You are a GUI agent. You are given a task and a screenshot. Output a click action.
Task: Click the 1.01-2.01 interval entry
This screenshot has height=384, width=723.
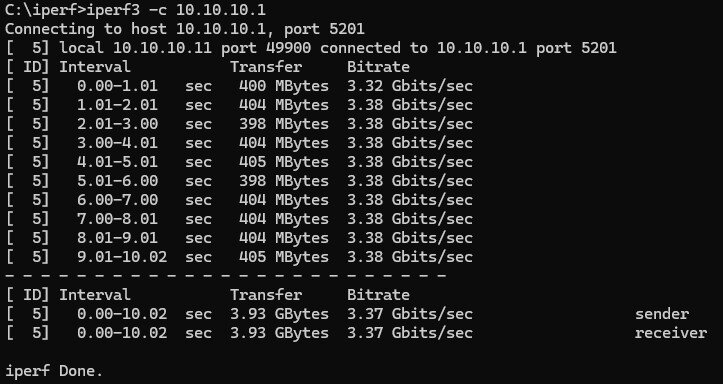(x=117, y=105)
